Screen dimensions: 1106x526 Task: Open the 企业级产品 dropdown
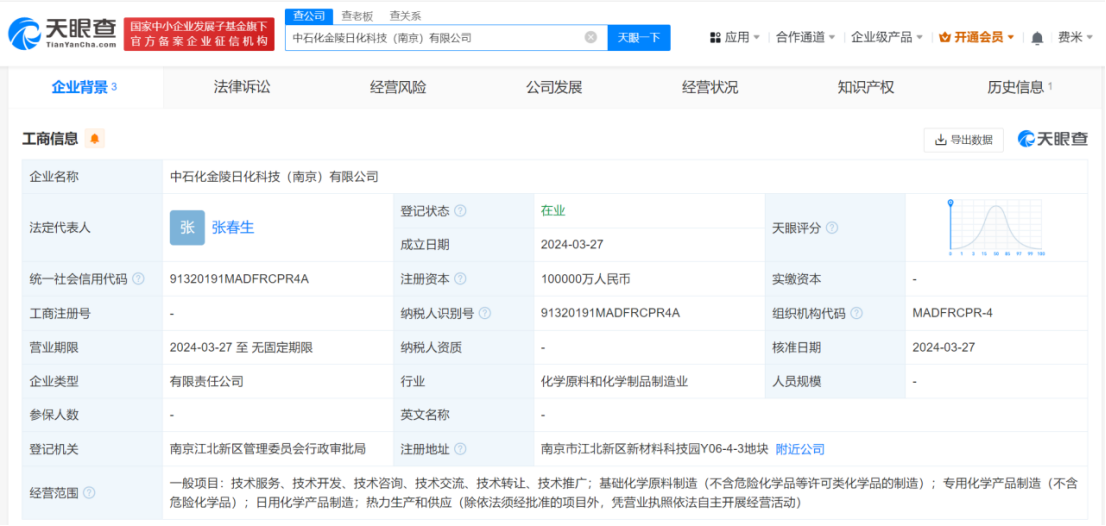coord(887,37)
